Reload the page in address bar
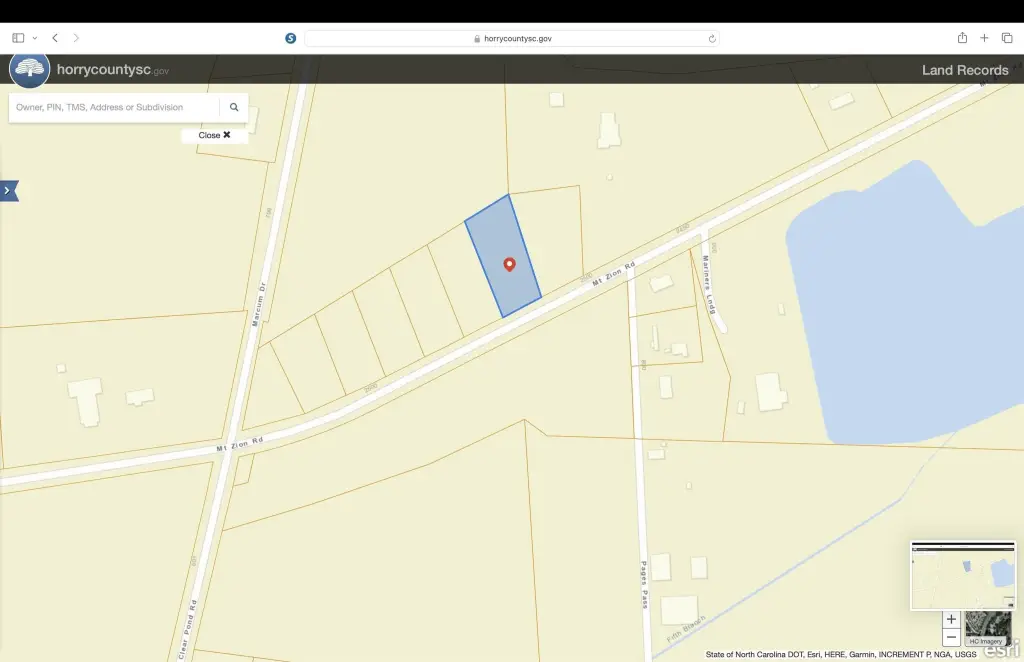 tap(712, 38)
